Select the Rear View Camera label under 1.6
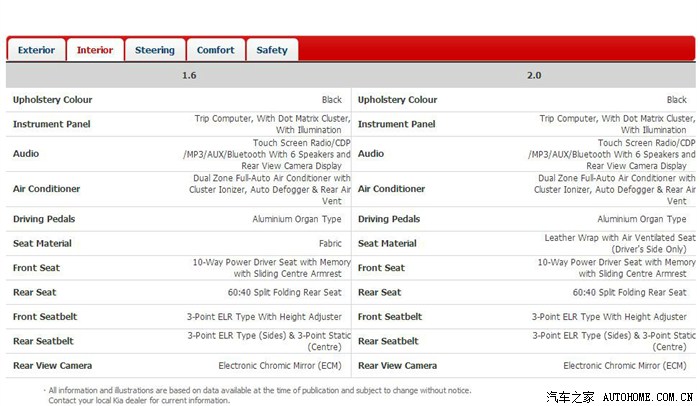Viewport: 700px width, 406px height. [52, 366]
